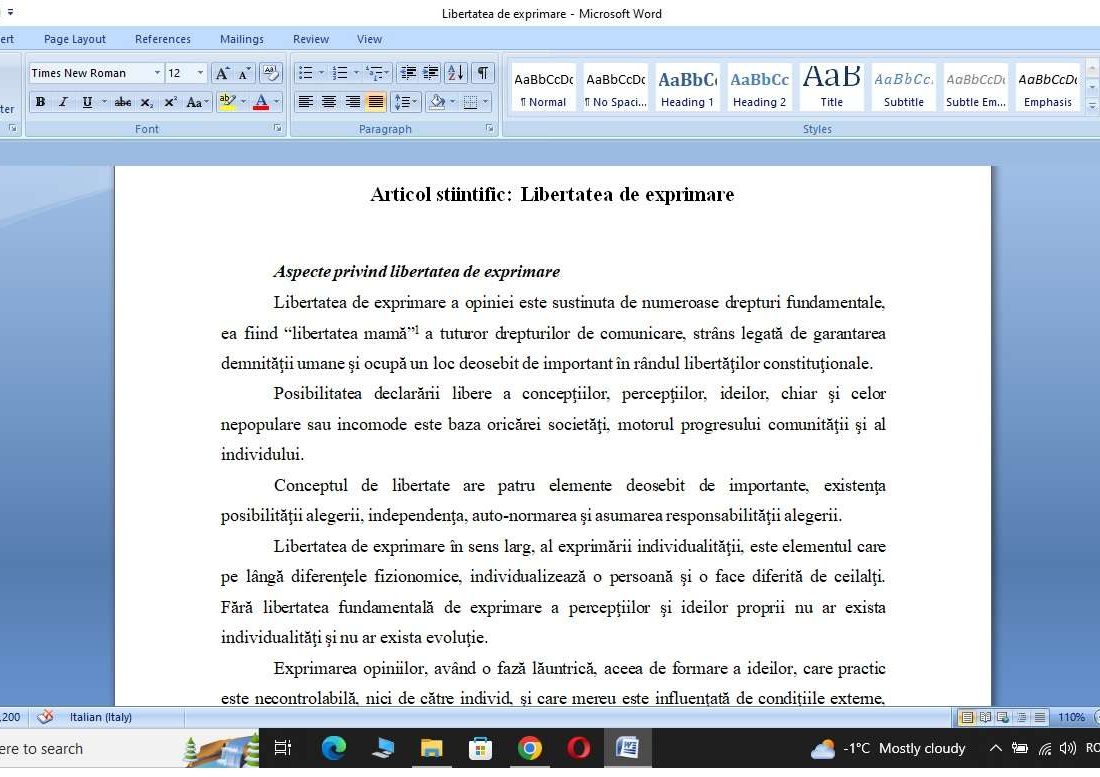Open the Mailings tab
Screen dimensions: 1100x777
(x=241, y=39)
